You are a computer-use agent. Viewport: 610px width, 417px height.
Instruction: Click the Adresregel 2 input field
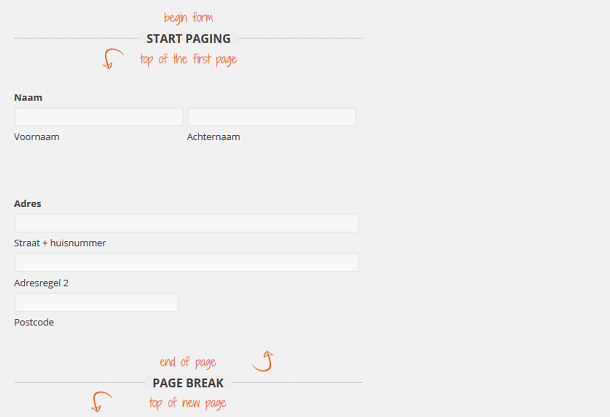tap(186, 263)
